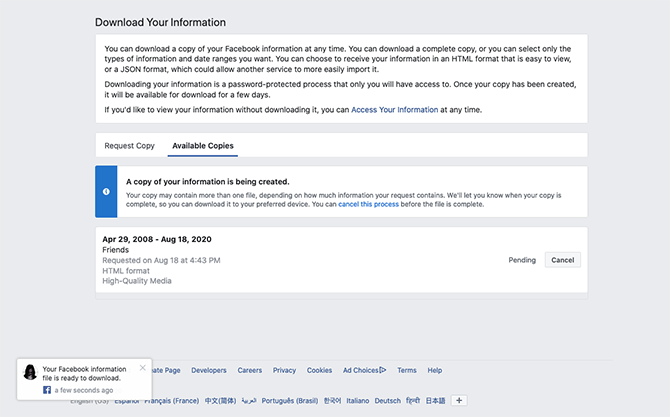Viewport: 670px width, 417px height.
Task: Open the Terms footer link
Action: 407,370
